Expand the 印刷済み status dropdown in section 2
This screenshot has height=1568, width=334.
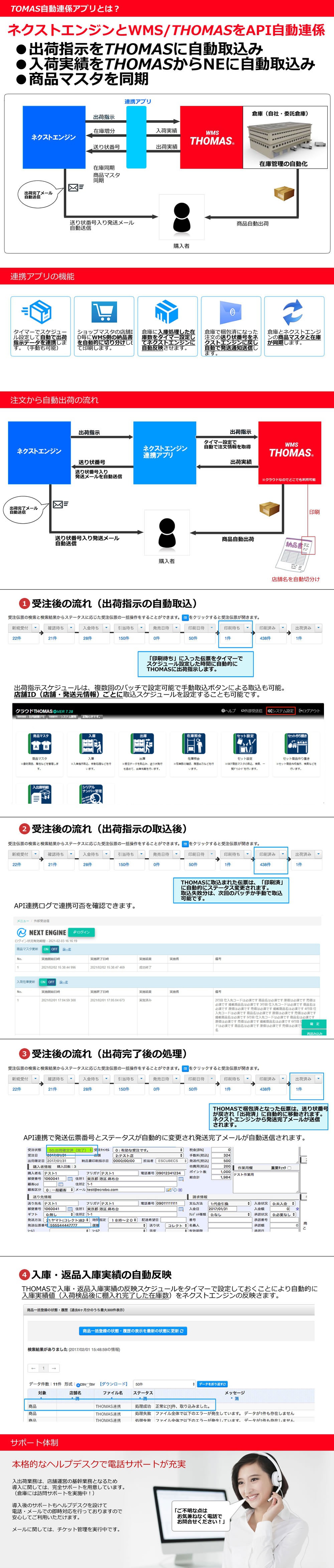tap(283, 854)
